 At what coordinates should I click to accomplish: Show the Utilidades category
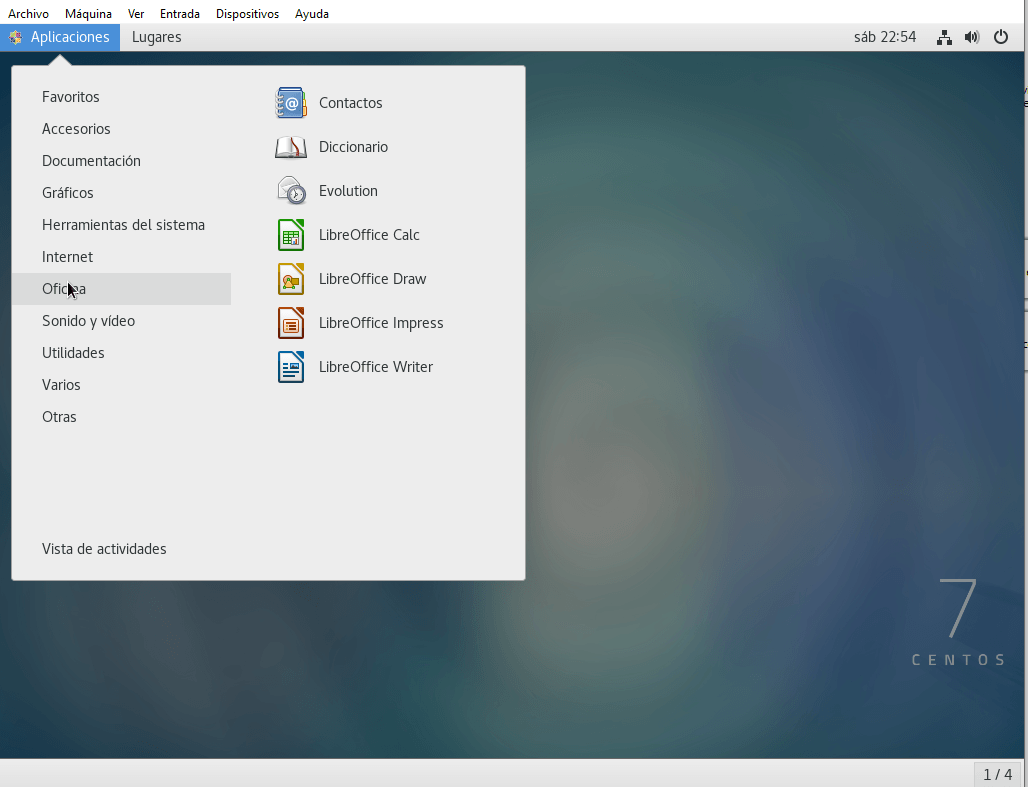click(121, 353)
